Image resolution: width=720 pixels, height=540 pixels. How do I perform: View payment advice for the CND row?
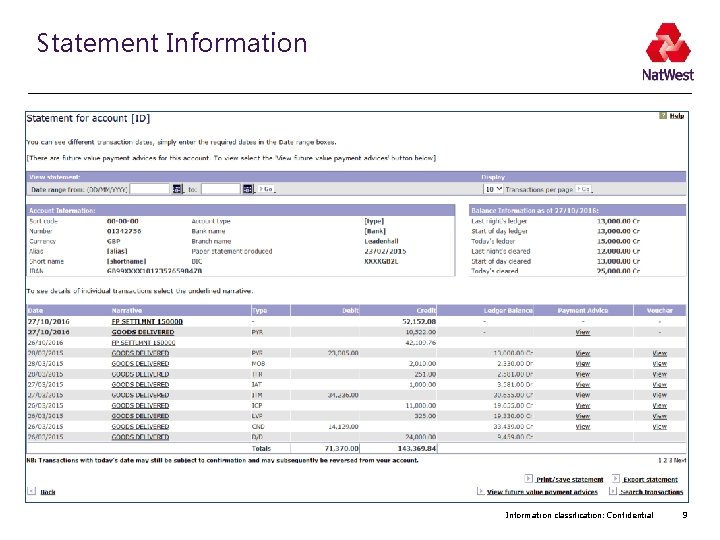(583, 427)
